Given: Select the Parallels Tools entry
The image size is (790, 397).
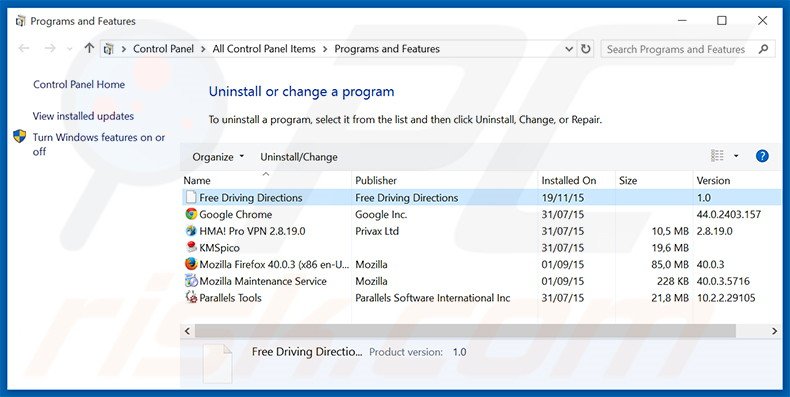Looking at the screenshot, I should pos(230,298).
